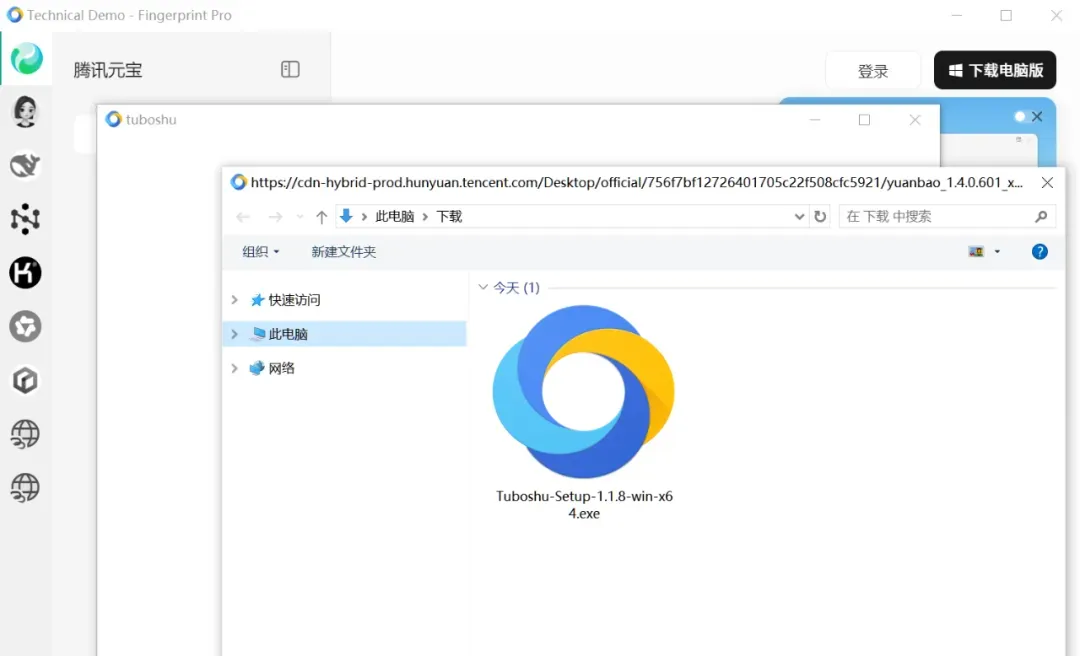Open the 组织 menu

(x=260, y=252)
